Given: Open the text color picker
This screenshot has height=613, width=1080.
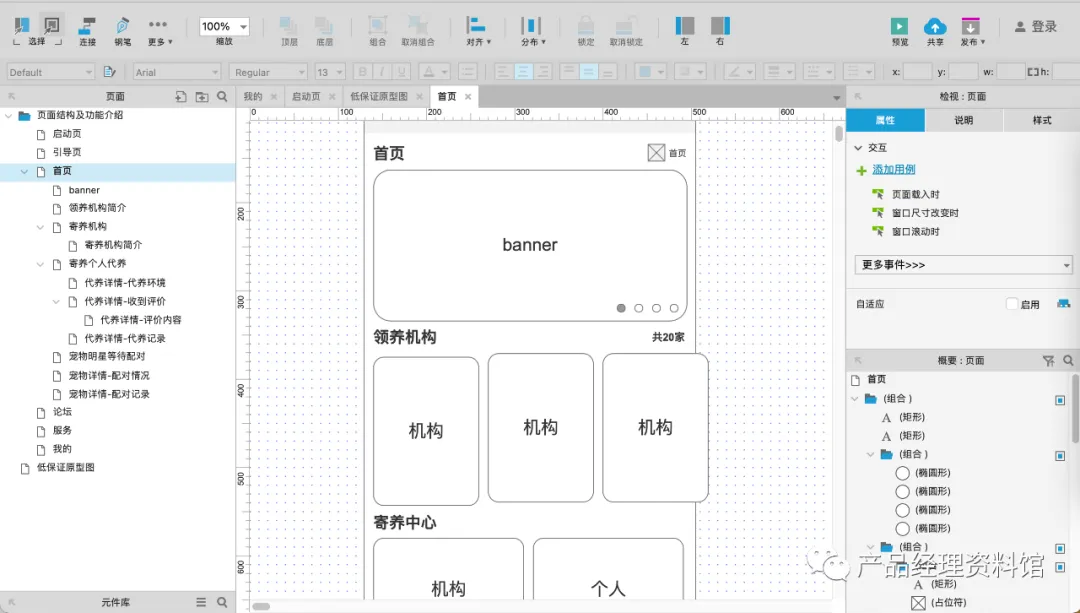Looking at the screenshot, I should coord(434,72).
